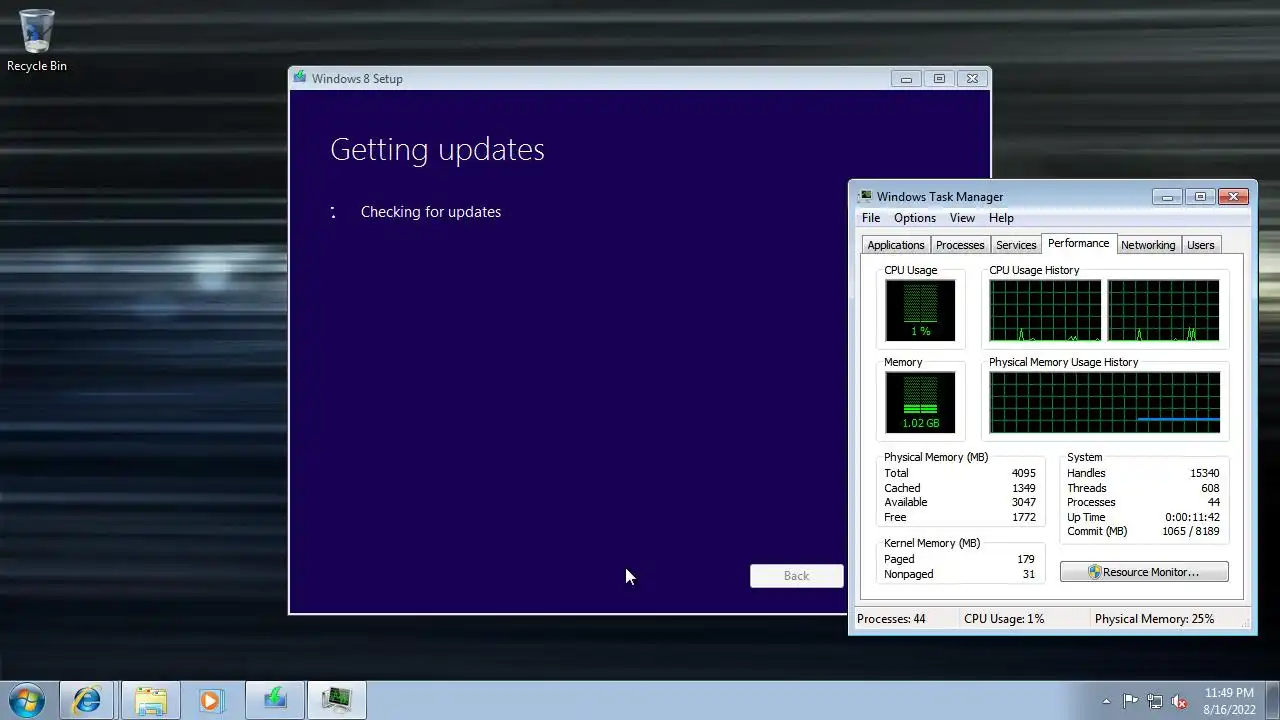
Task: Select Task Manager taskbar icon
Action: (337, 700)
